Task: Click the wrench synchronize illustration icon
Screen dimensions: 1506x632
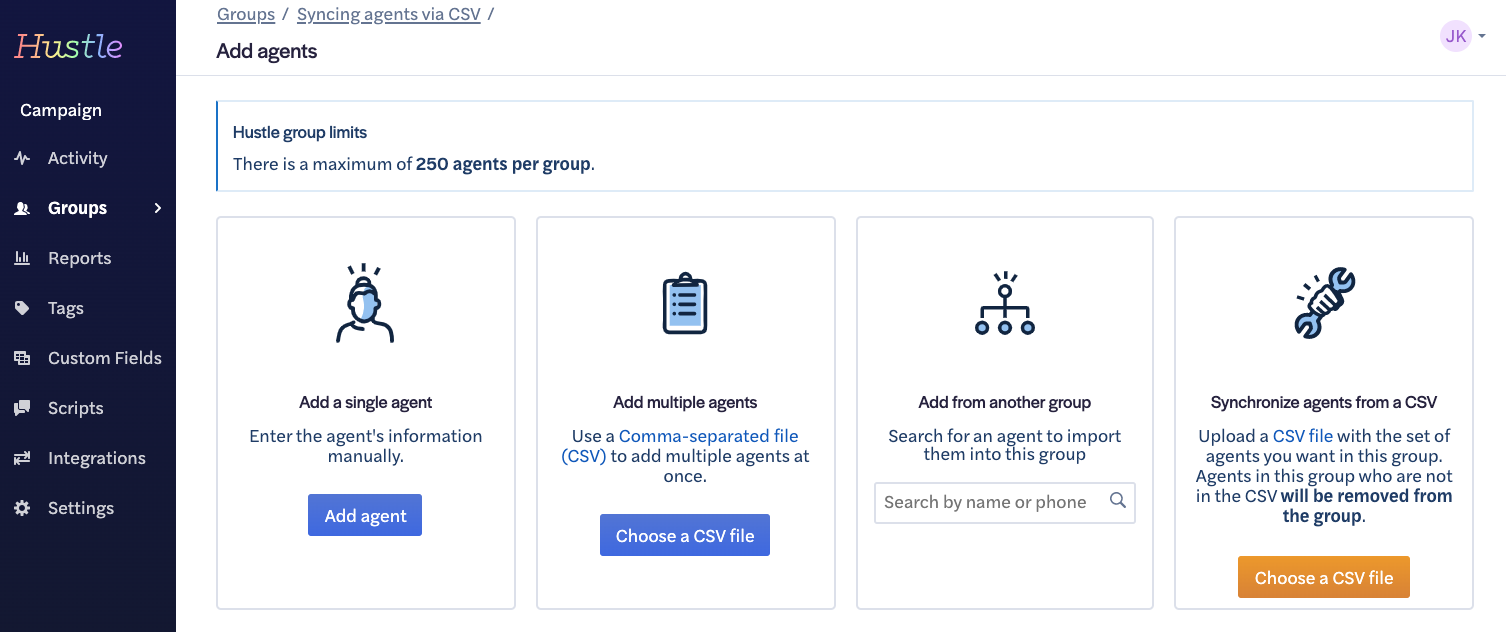Action: [1324, 303]
